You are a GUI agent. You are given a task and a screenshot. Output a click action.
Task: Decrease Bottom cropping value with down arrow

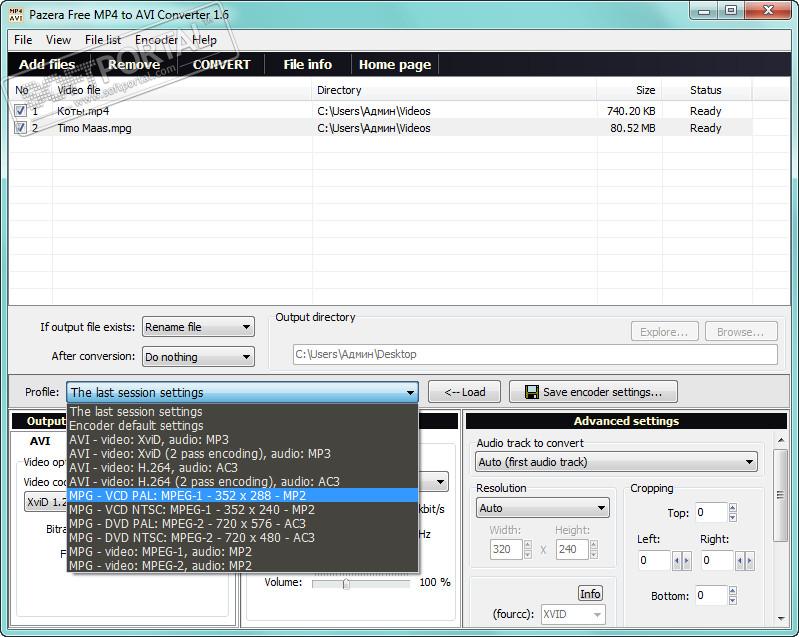[x=732, y=600]
